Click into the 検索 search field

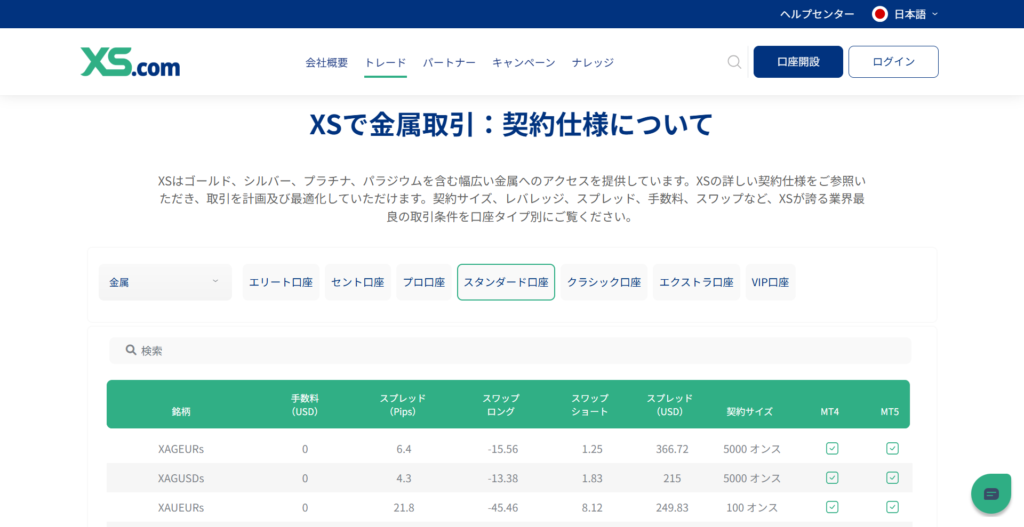[510, 351]
